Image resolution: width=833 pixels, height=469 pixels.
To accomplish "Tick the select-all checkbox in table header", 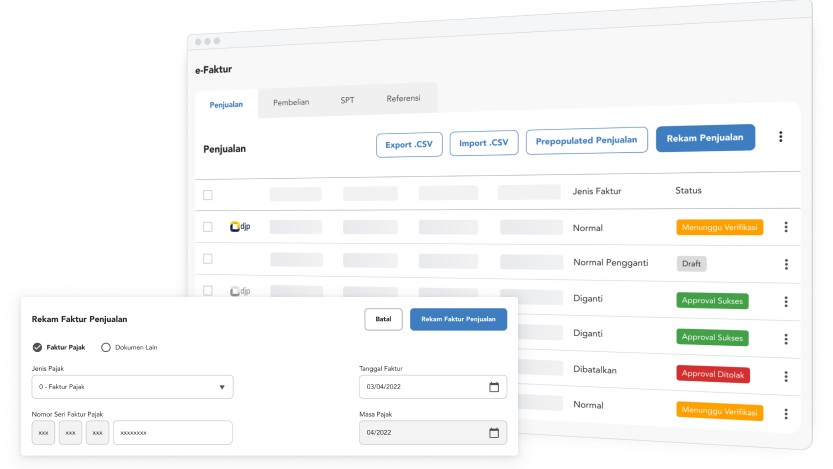I will click(208, 195).
